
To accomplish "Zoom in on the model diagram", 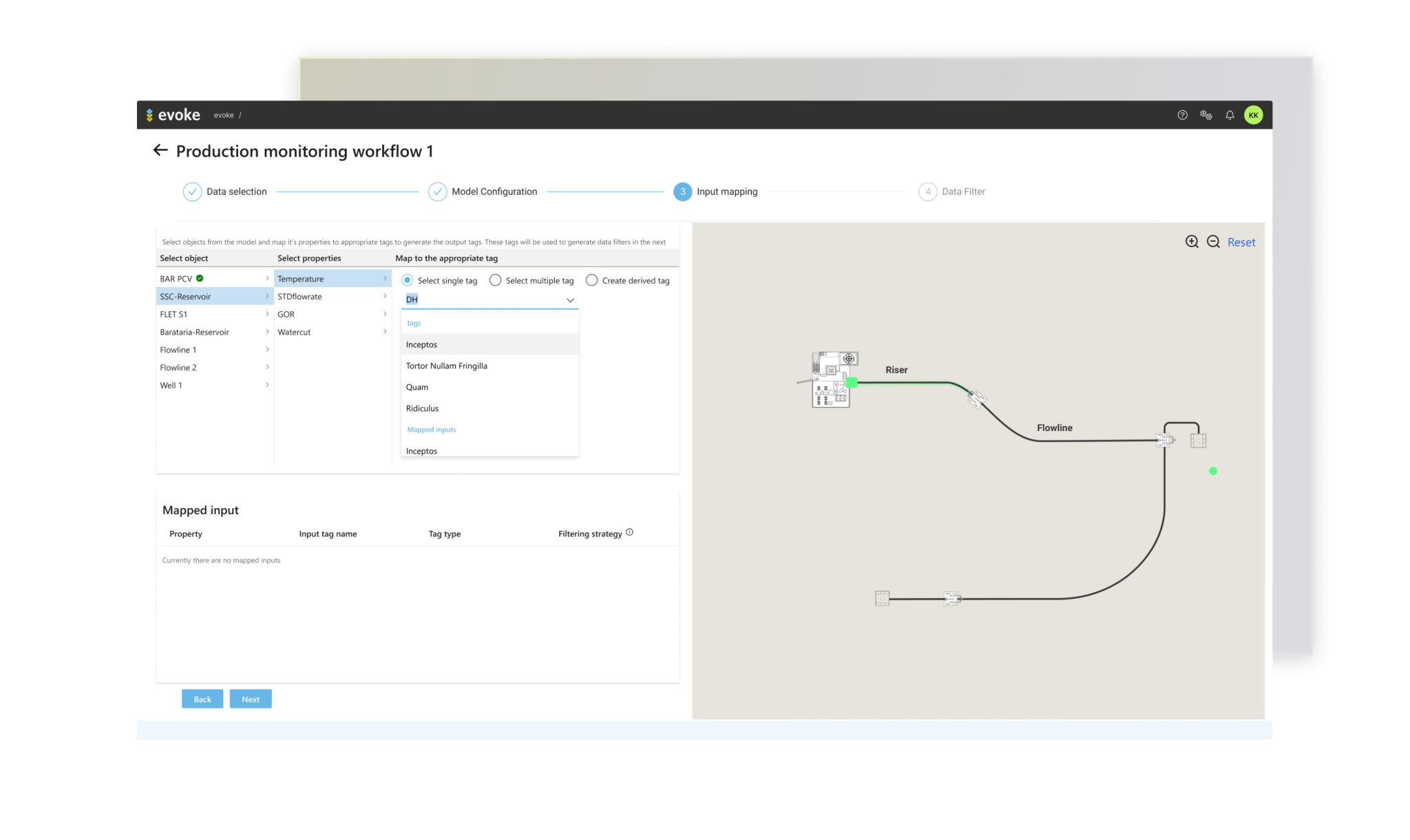I will (1192, 242).
